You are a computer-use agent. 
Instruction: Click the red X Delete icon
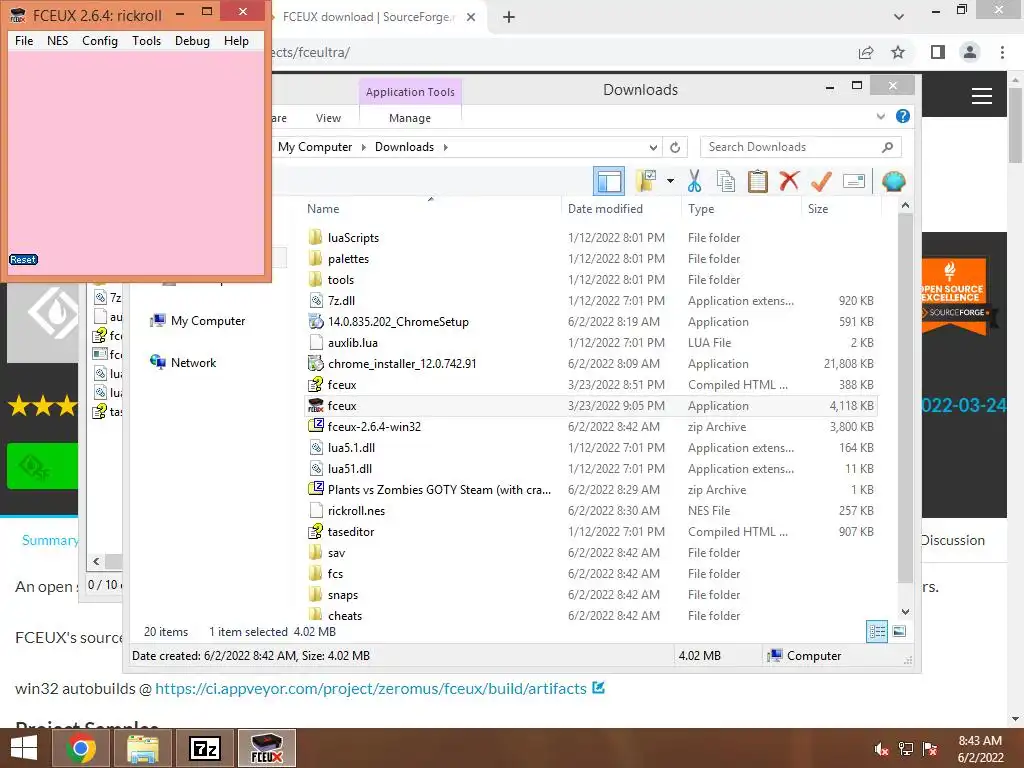[789, 180]
